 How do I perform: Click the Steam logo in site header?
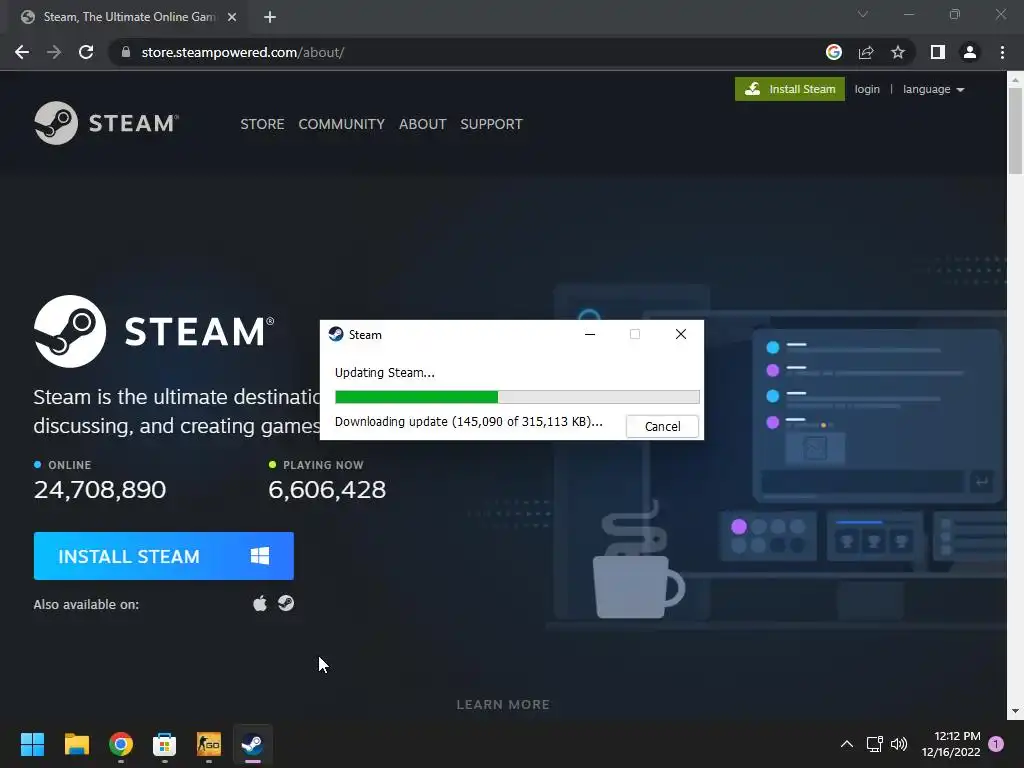coord(106,123)
